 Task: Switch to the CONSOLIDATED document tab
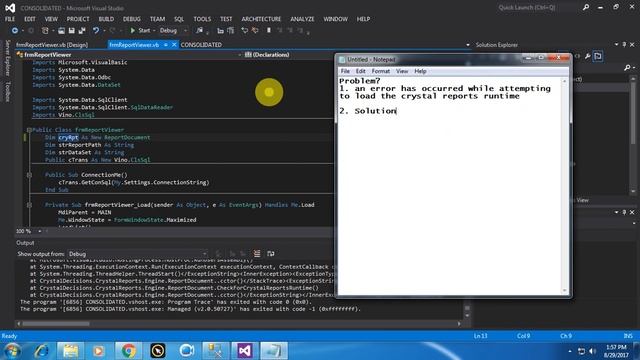pyautogui.click(x=201, y=45)
